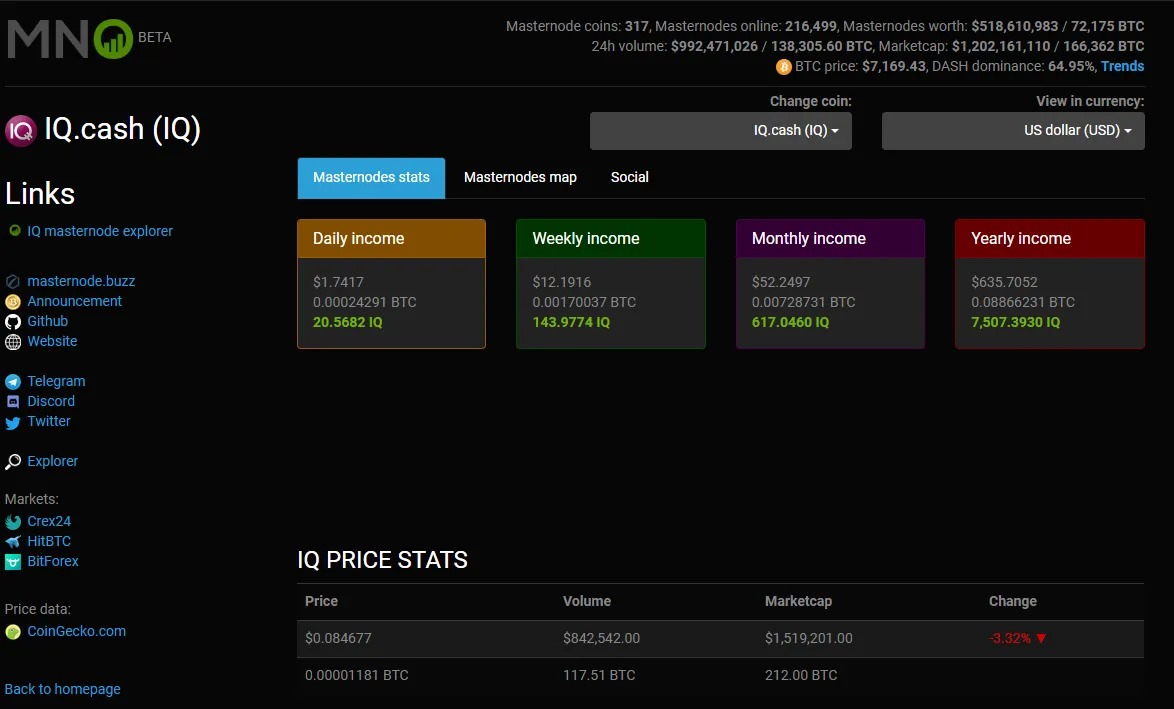
Task: Switch to the Masternodes map tab
Action: [x=520, y=177]
